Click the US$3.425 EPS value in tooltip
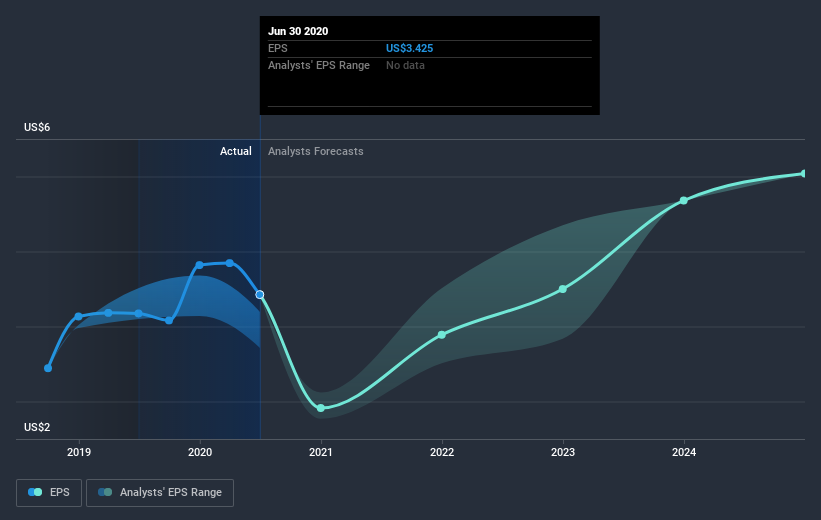 pyautogui.click(x=409, y=48)
